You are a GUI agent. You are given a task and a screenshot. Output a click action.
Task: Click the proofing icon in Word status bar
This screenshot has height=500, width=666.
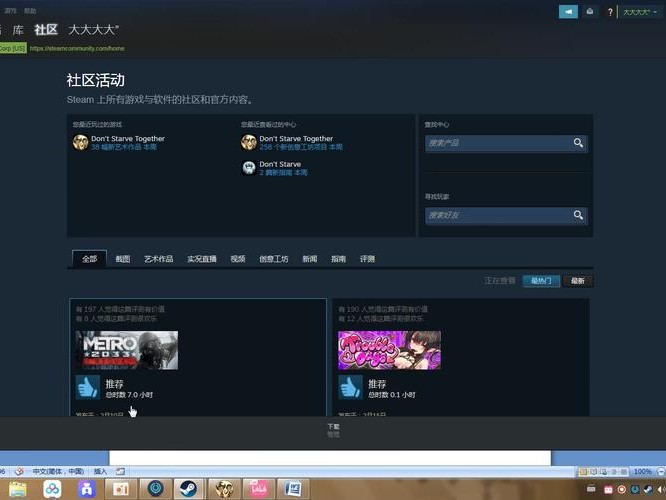coord(19,472)
